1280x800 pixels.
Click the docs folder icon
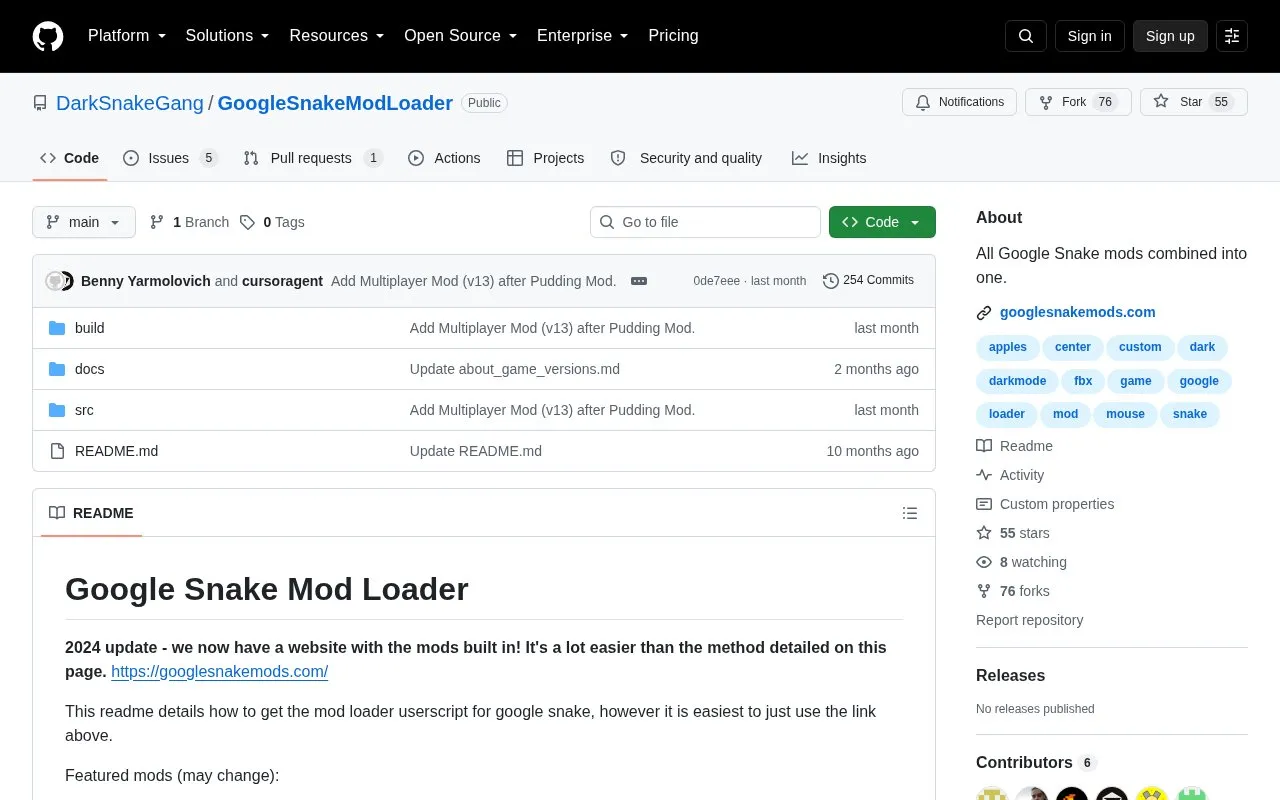(x=57, y=369)
